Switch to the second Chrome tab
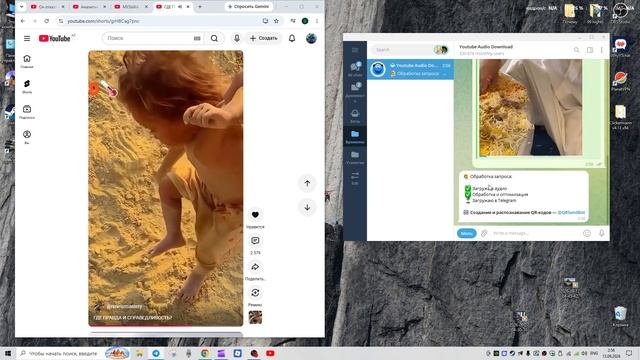 [89, 7]
